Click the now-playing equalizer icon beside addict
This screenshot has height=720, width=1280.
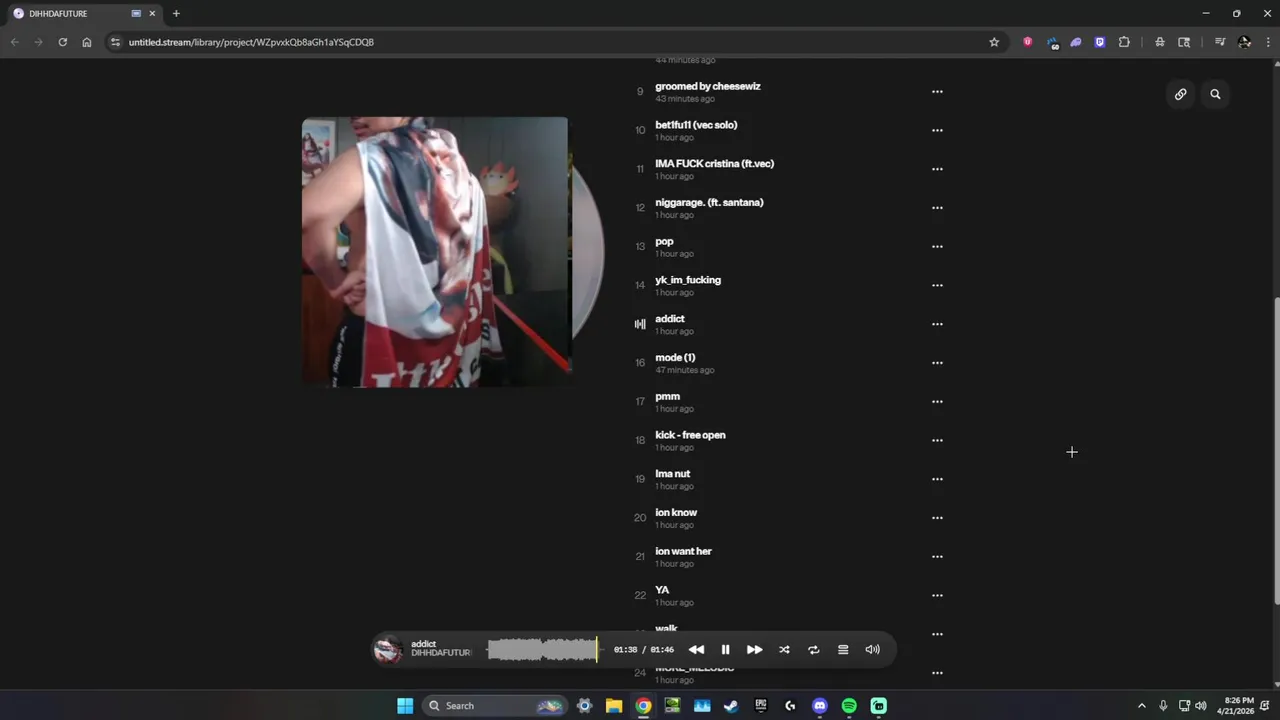click(640, 324)
